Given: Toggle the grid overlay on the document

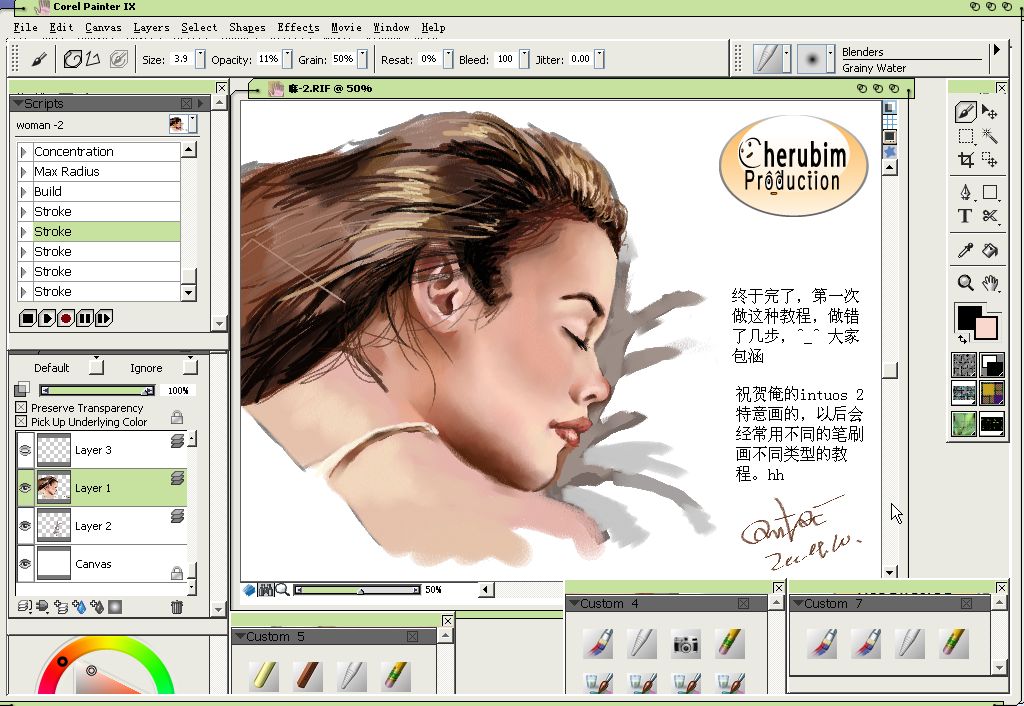Looking at the screenshot, I should [889, 122].
